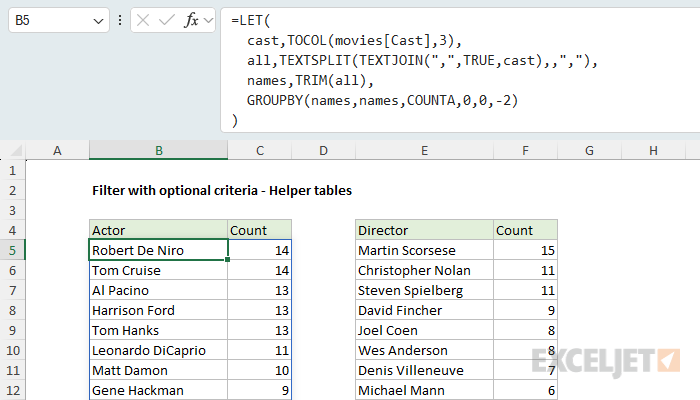Click the Cancel (X) formula icon

(x=143, y=20)
